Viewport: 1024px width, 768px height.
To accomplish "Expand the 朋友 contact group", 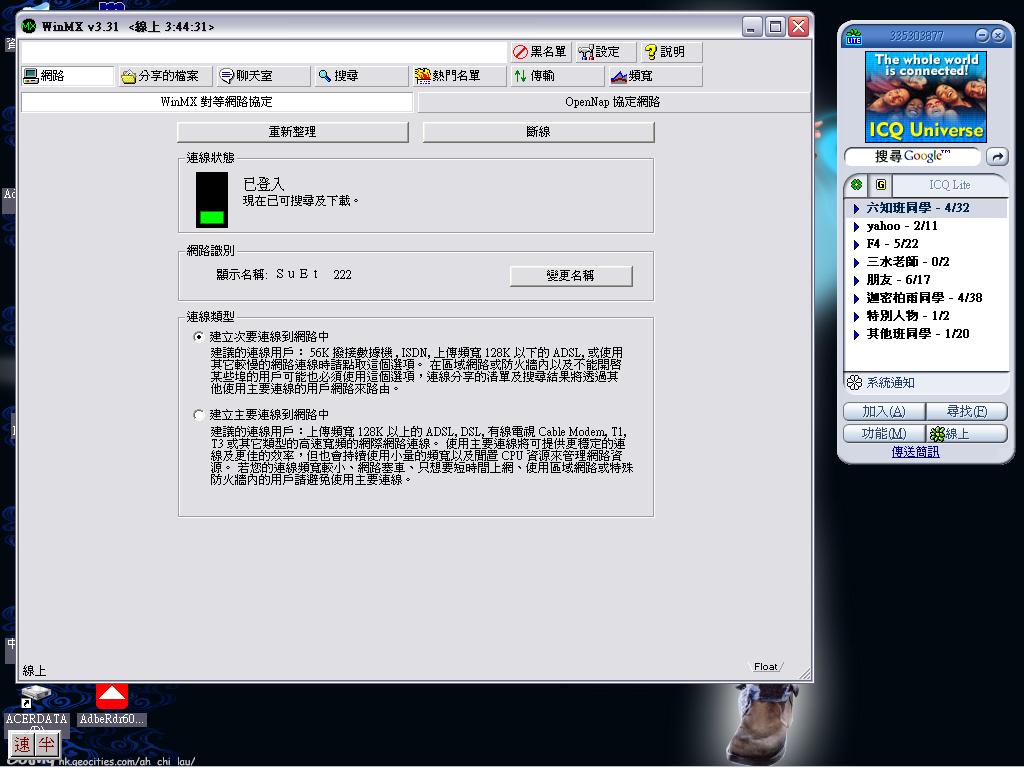I will pyautogui.click(x=856, y=280).
